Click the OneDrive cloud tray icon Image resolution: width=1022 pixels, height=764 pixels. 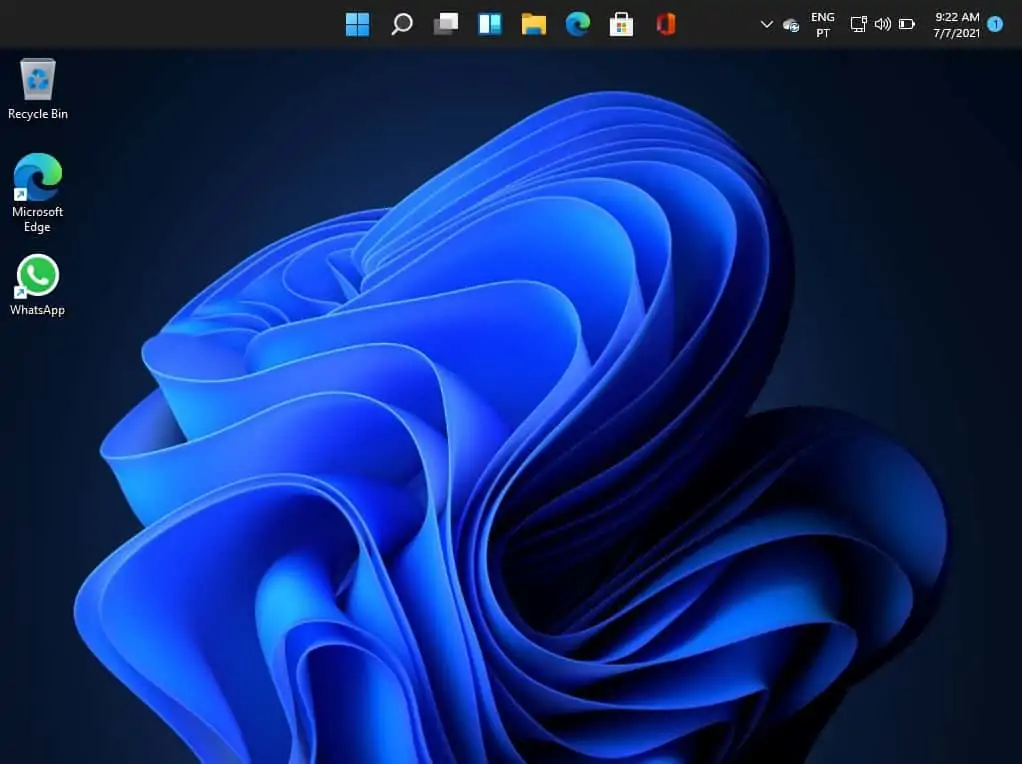click(x=791, y=25)
